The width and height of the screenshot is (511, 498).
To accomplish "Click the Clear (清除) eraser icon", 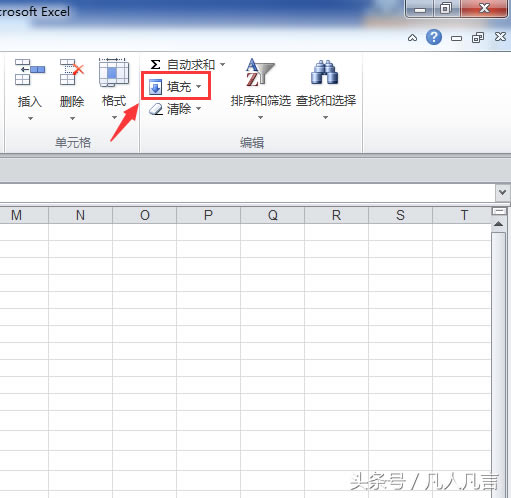I will (x=156, y=109).
